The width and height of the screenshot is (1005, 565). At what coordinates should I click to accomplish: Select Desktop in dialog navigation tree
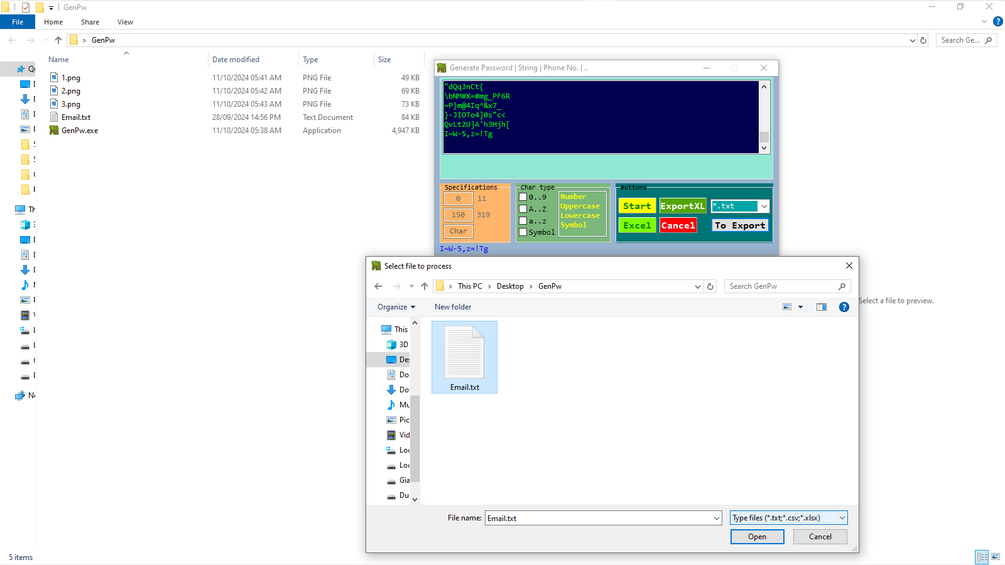[x=397, y=359]
